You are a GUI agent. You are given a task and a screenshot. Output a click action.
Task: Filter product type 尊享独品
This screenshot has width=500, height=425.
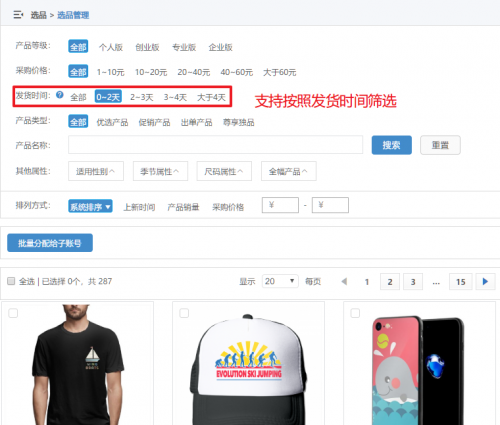[x=239, y=122]
